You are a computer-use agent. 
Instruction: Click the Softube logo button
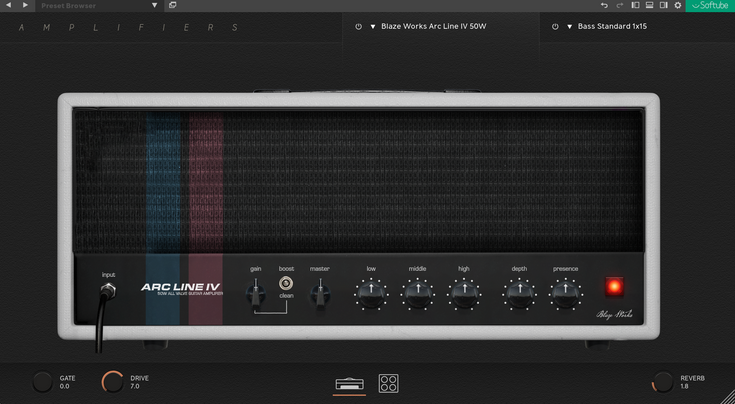[710, 6]
